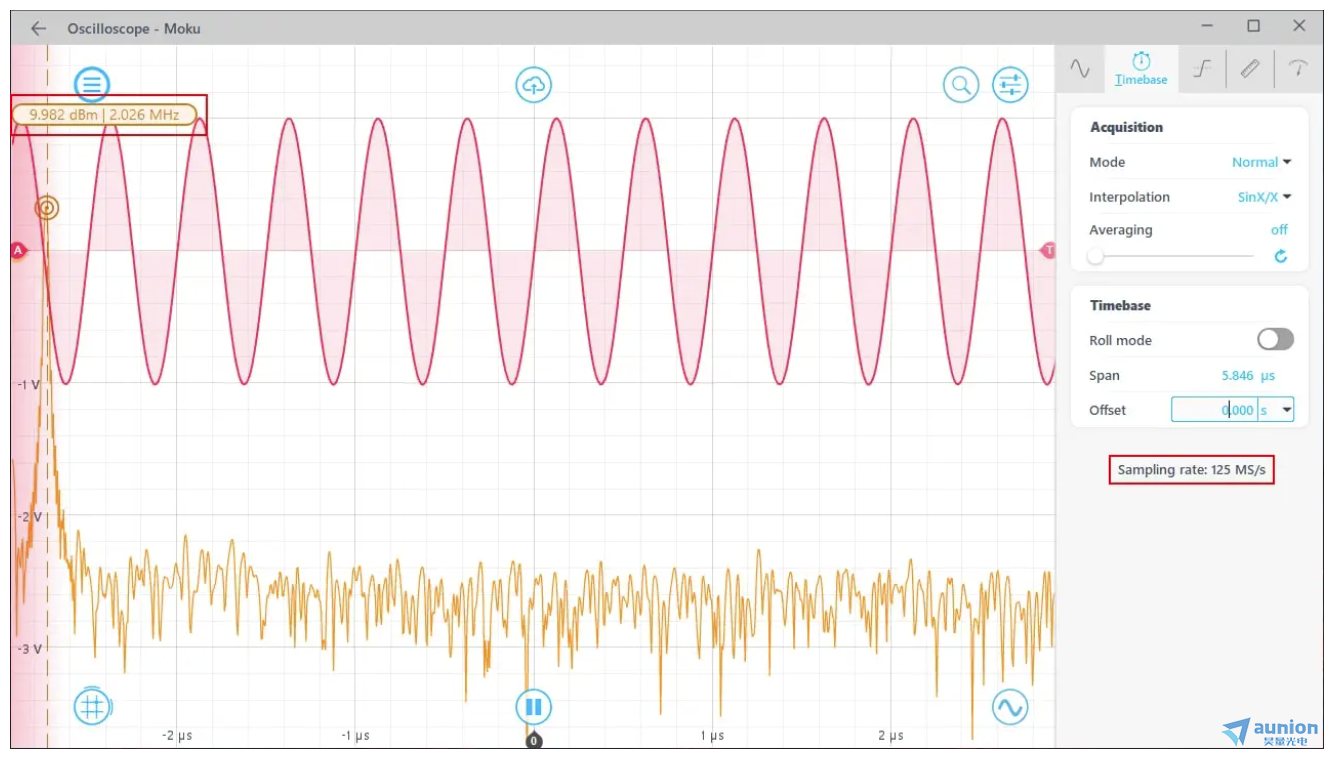
Task: Pause acquisition with pause button
Action: point(534,707)
